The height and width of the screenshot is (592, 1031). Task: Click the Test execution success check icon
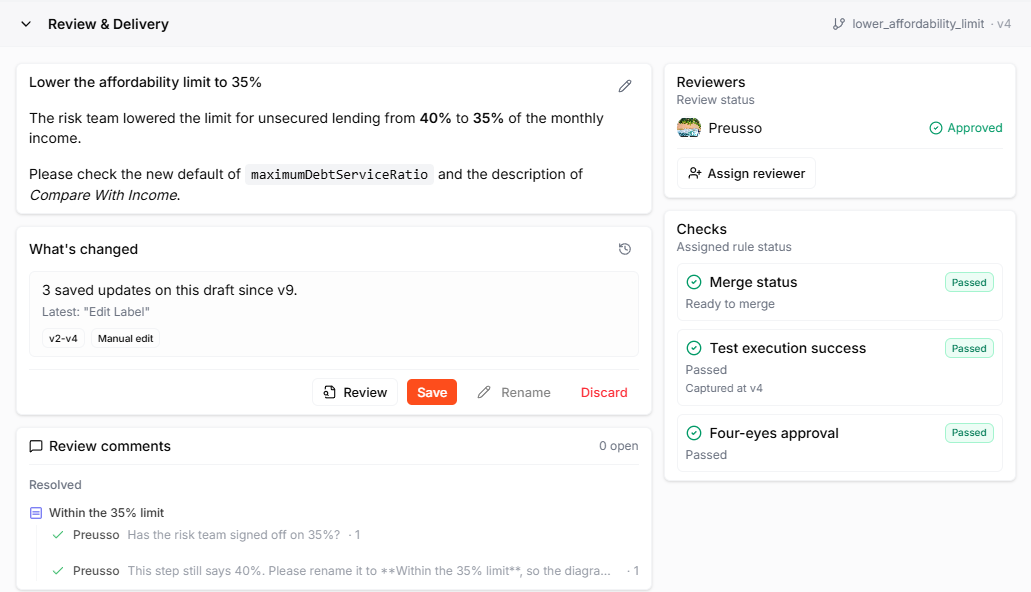694,348
